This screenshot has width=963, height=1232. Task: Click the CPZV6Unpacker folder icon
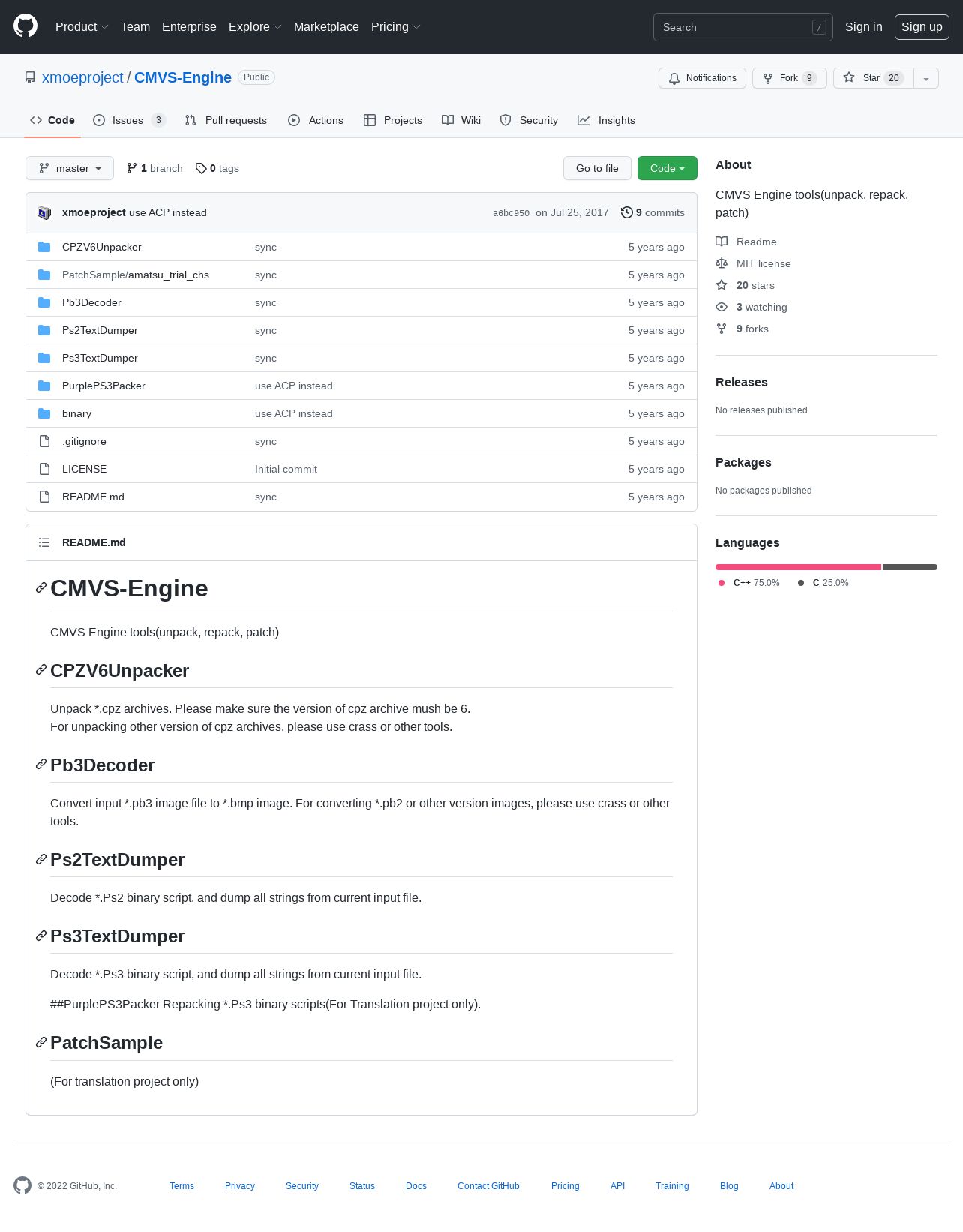[44, 247]
